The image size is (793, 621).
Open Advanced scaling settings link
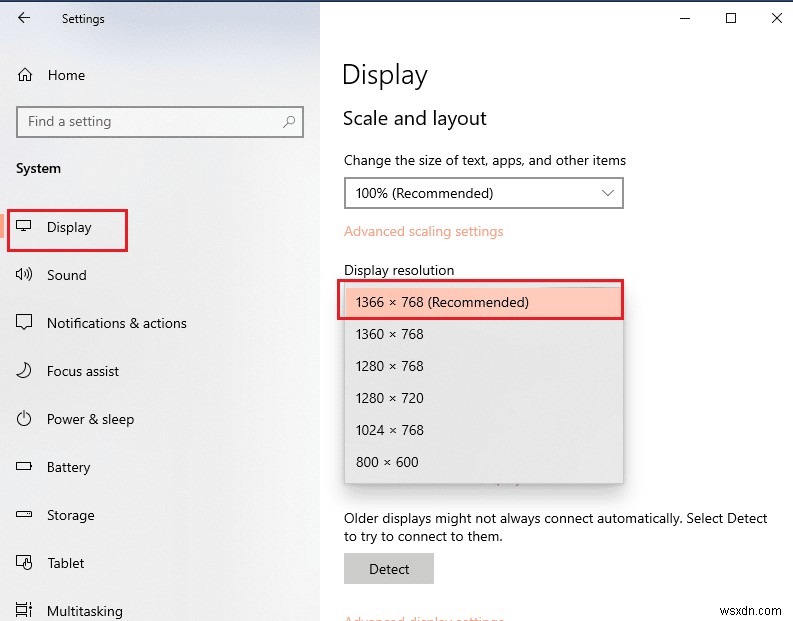[x=423, y=231]
